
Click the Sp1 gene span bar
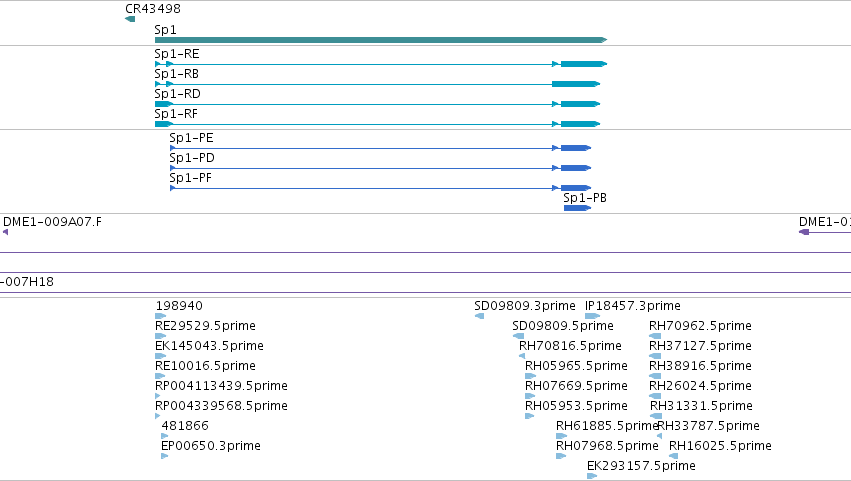coord(381,40)
